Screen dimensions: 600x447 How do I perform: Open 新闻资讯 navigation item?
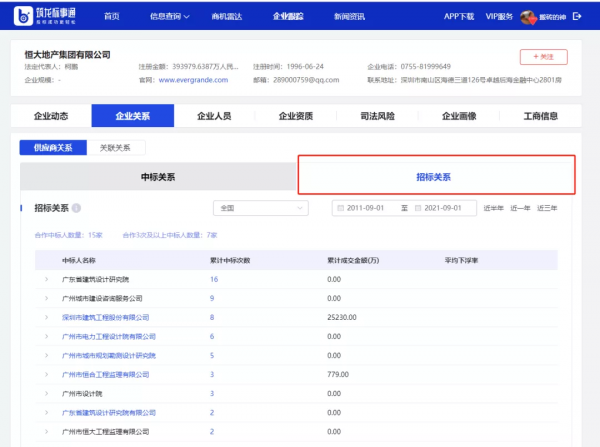(349, 16)
